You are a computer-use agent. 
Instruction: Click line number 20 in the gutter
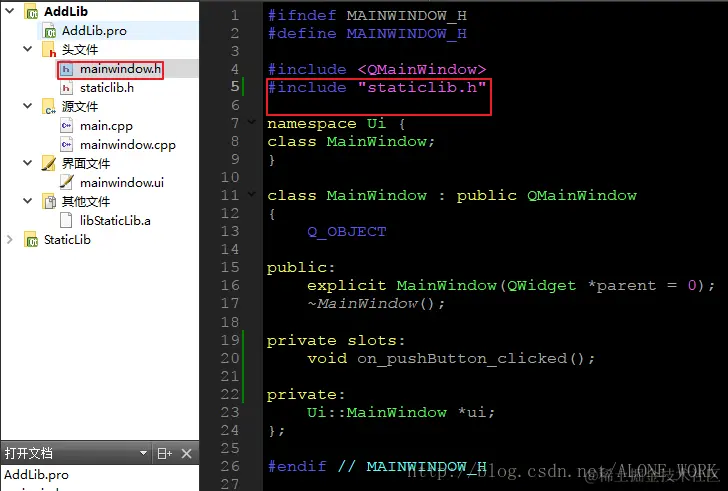click(x=230, y=358)
